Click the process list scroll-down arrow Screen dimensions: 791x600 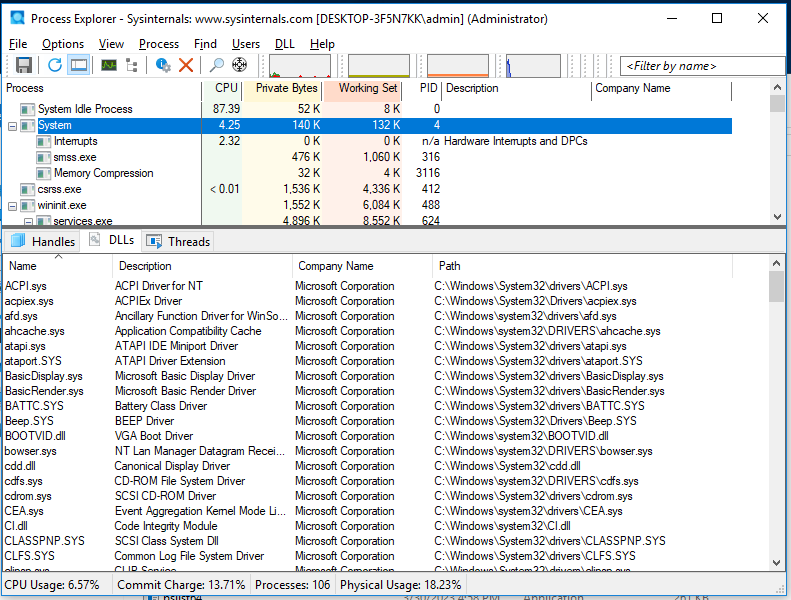tap(777, 217)
